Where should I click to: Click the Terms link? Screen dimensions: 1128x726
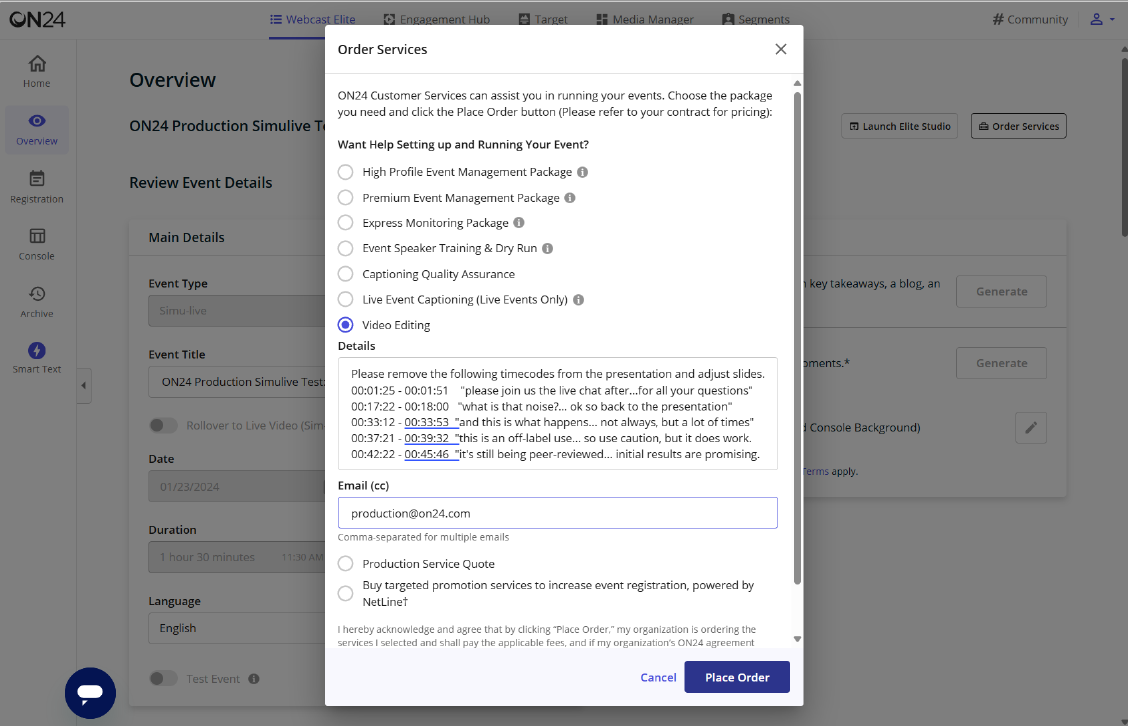816,471
